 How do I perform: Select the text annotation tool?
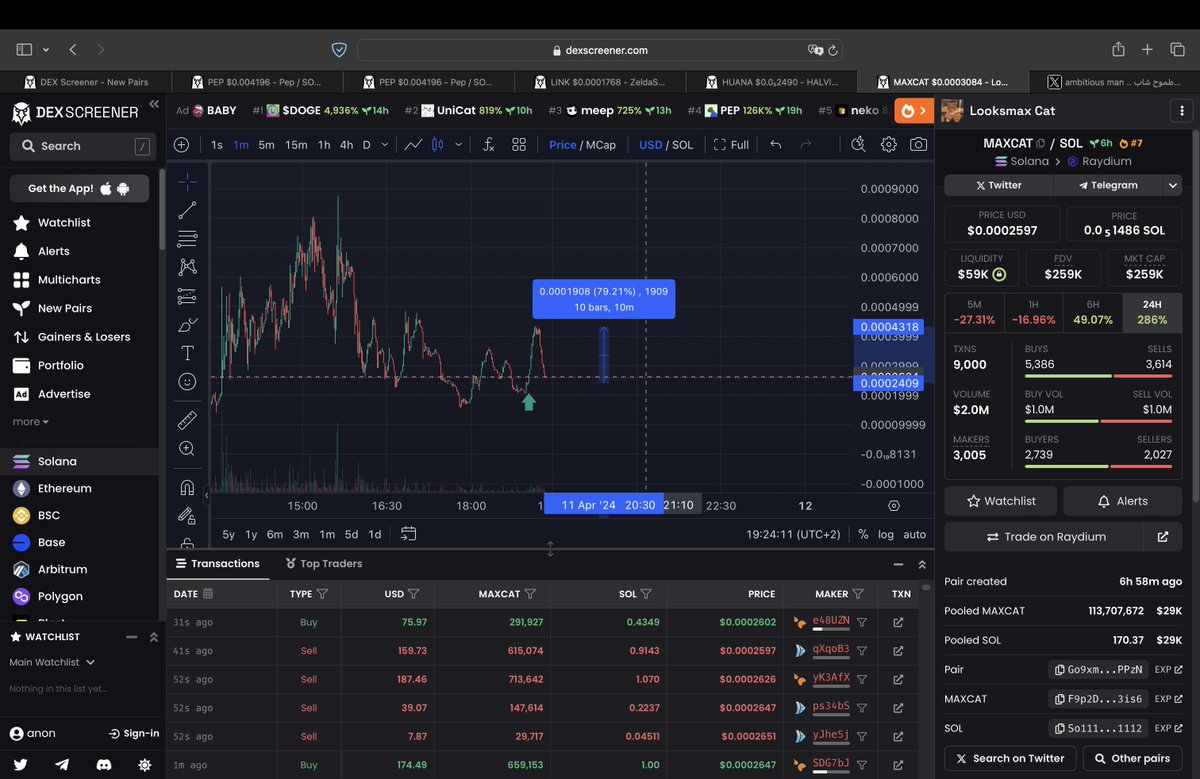[187, 353]
